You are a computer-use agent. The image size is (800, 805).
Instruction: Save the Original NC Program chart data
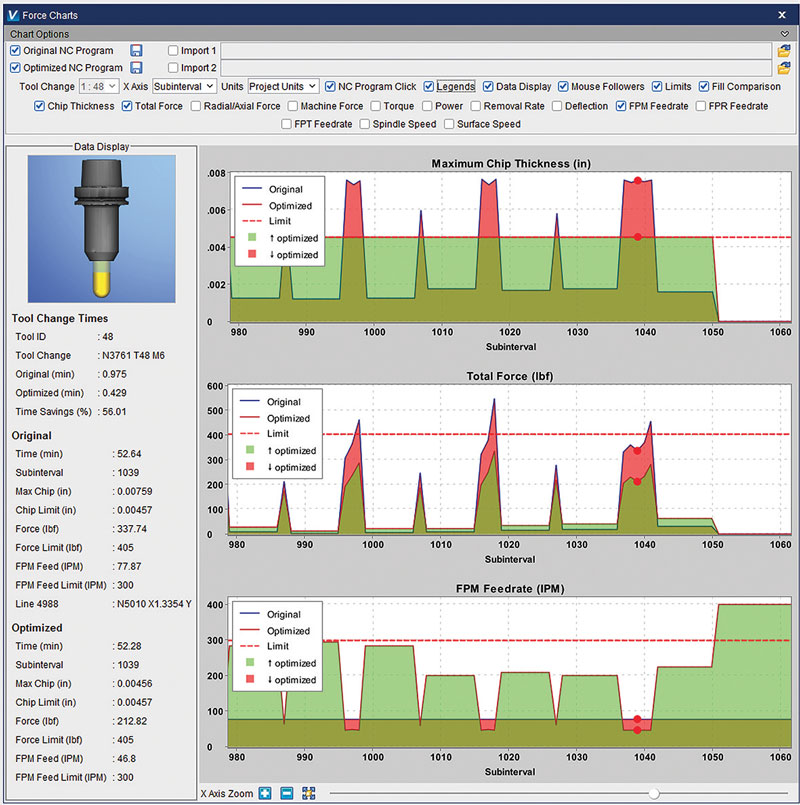click(x=136, y=50)
